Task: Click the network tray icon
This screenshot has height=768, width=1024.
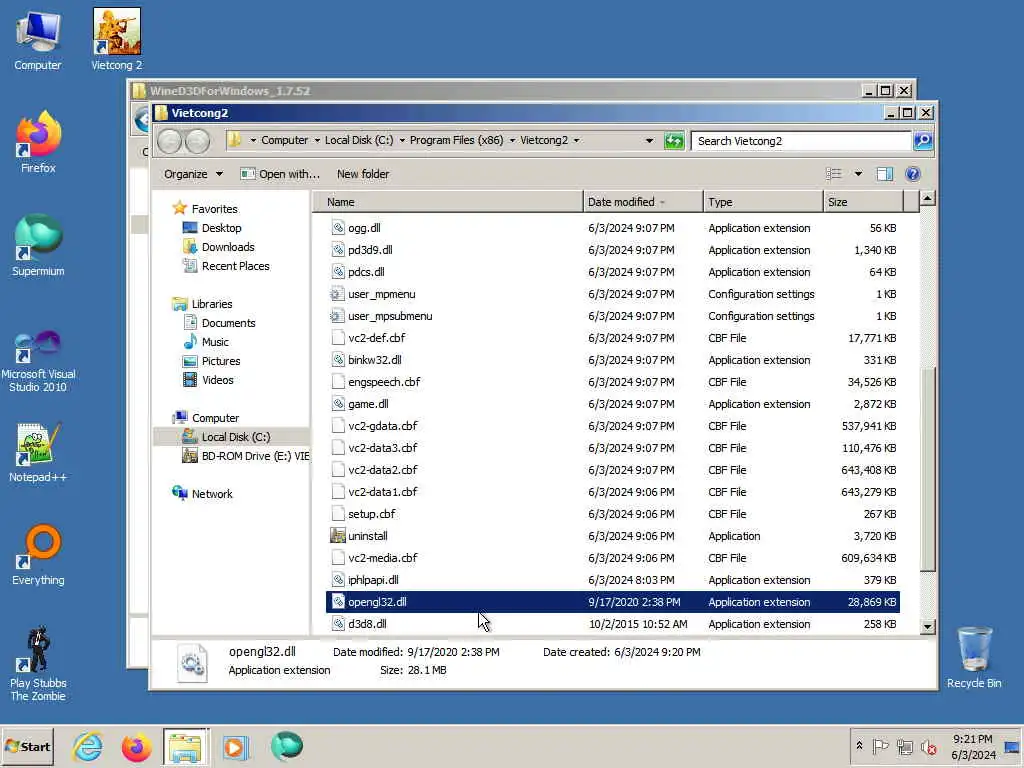Action: [904, 746]
